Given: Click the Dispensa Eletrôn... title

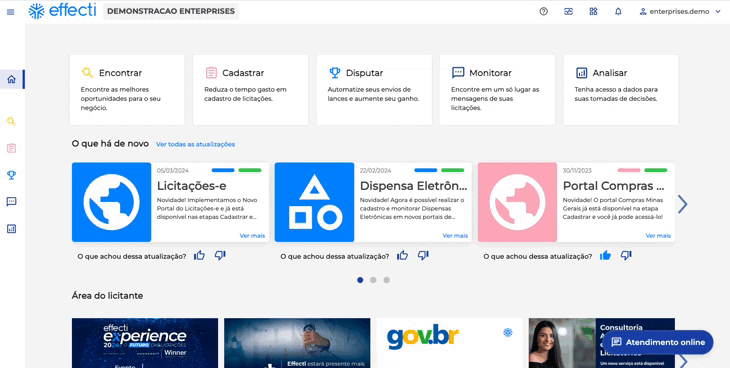Looking at the screenshot, I should tap(413, 186).
